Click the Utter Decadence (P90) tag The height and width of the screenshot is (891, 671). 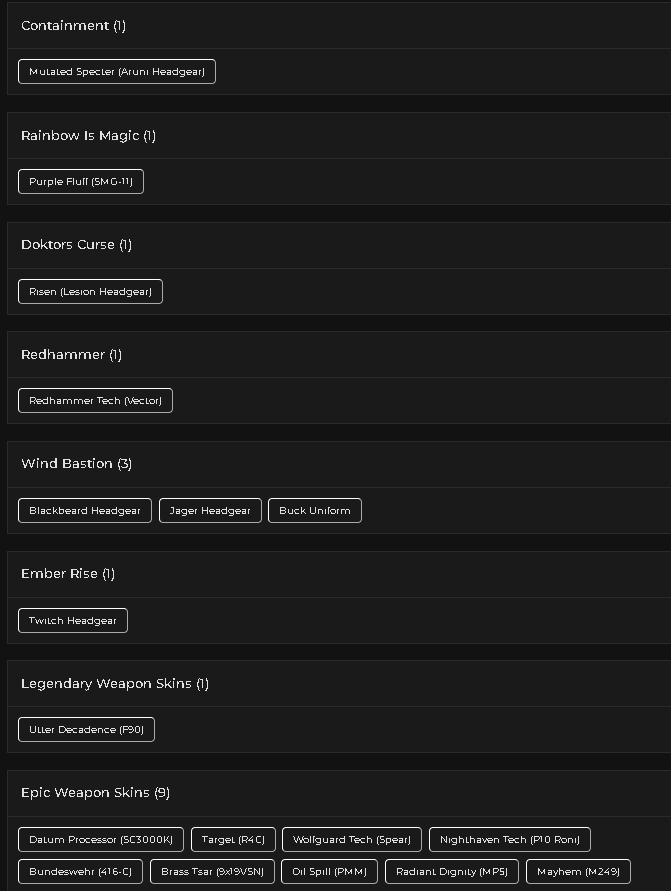[x=86, y=730]
